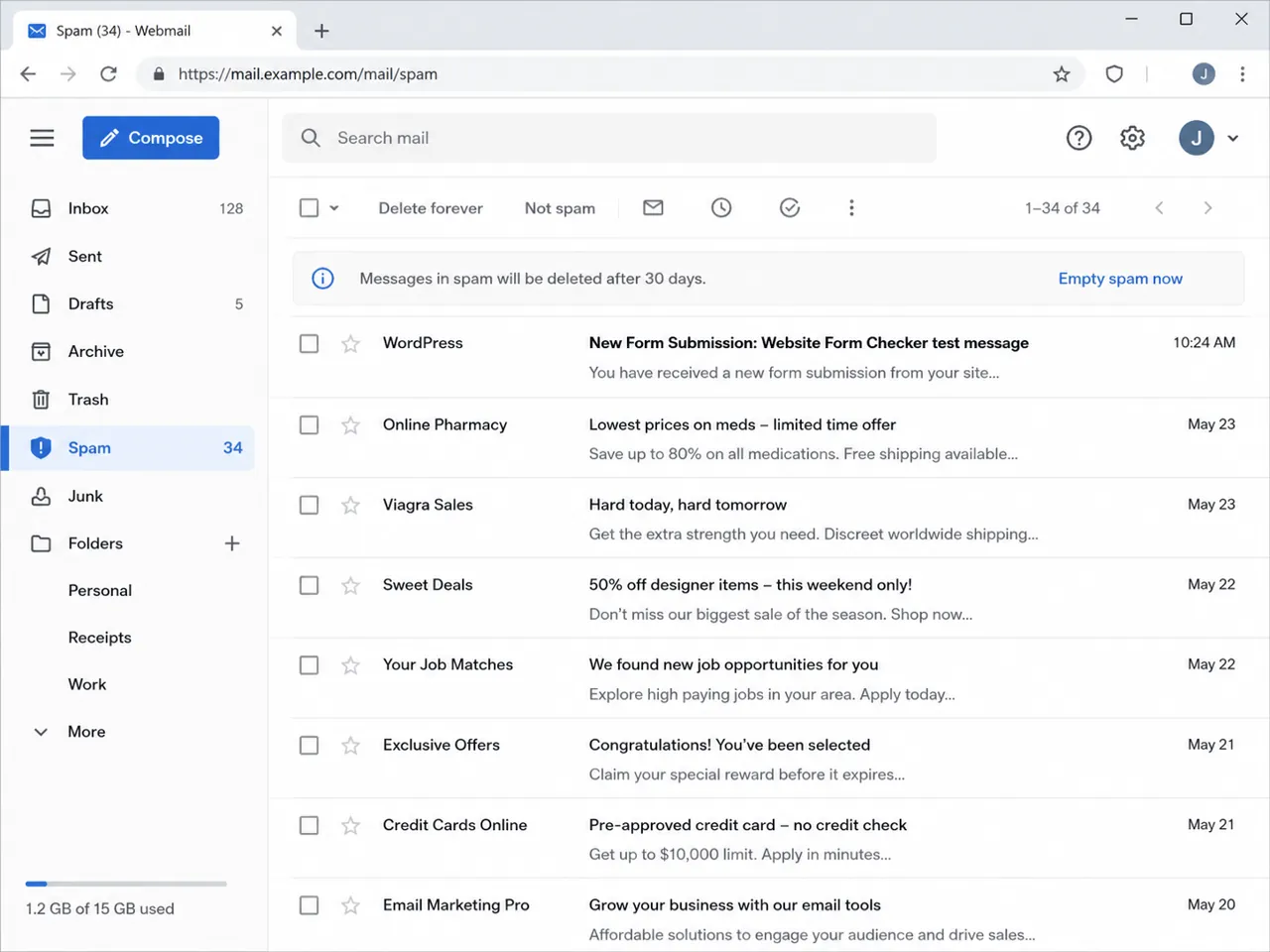Star the WordPress message

point(350,343)
